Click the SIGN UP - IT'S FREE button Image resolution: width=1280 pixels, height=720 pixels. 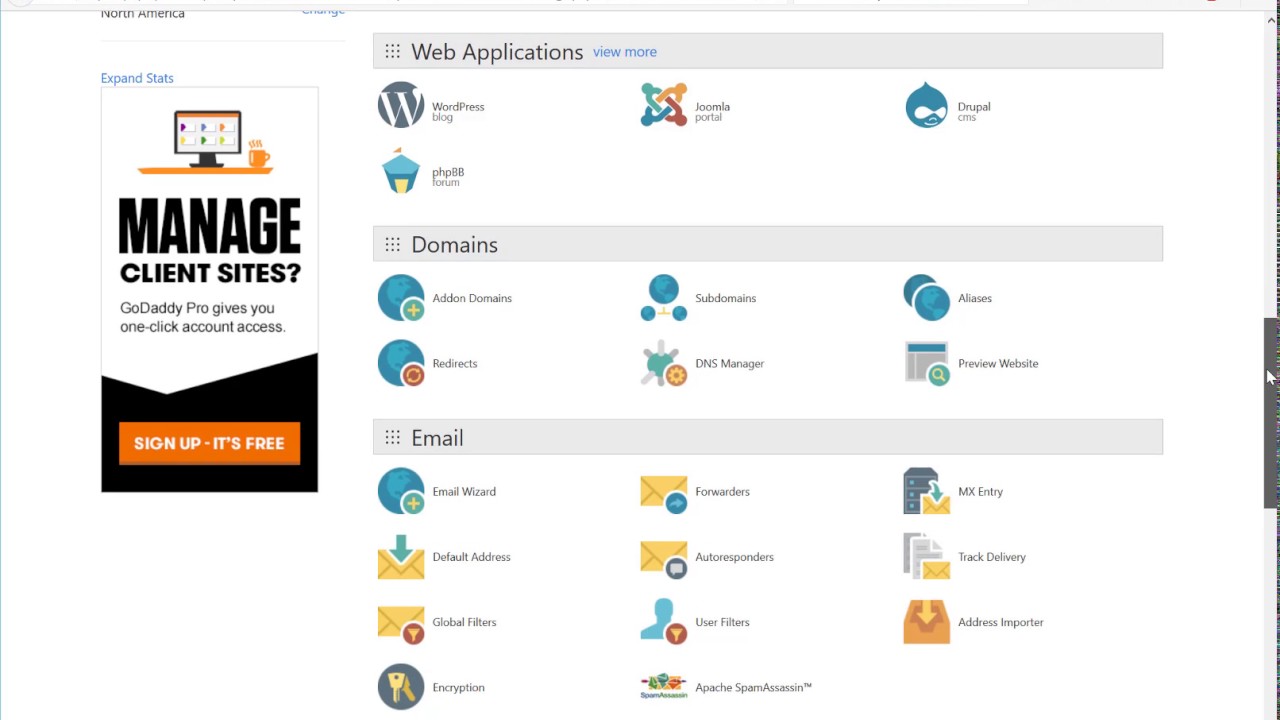click(x=209, y=443)
